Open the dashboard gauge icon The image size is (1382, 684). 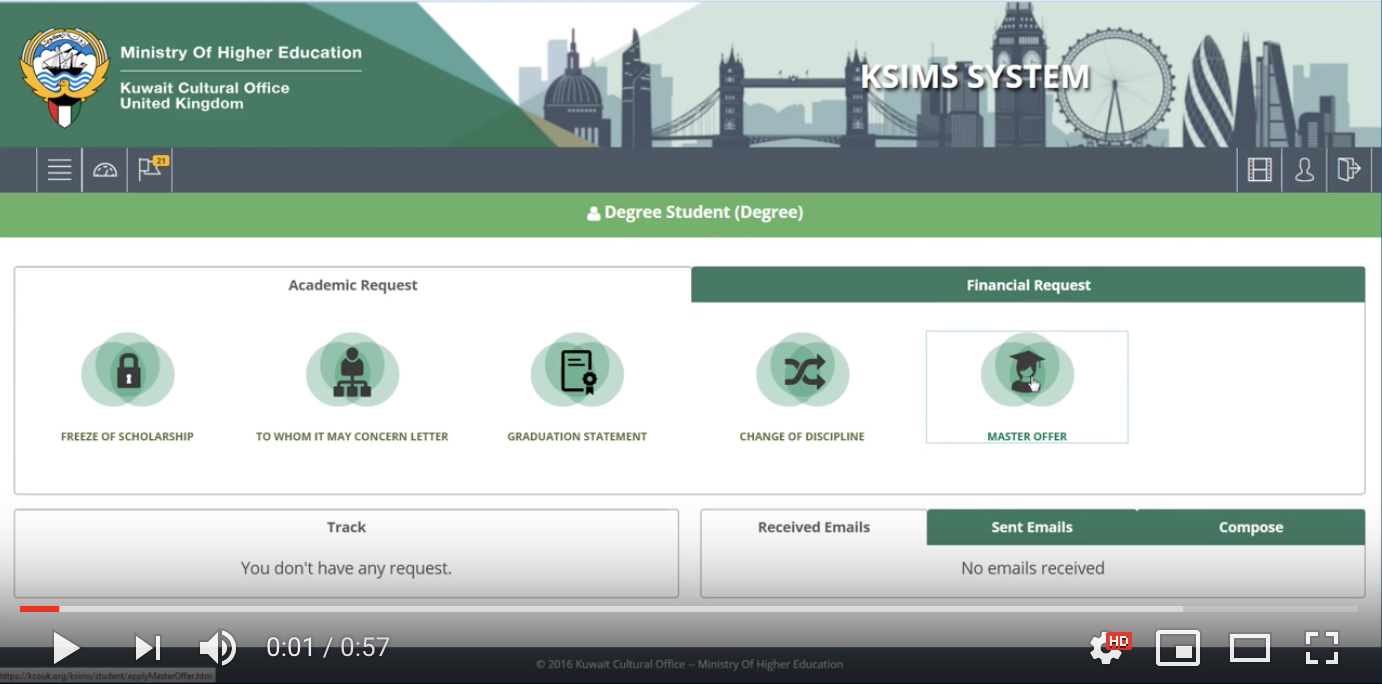pos(105,170)
